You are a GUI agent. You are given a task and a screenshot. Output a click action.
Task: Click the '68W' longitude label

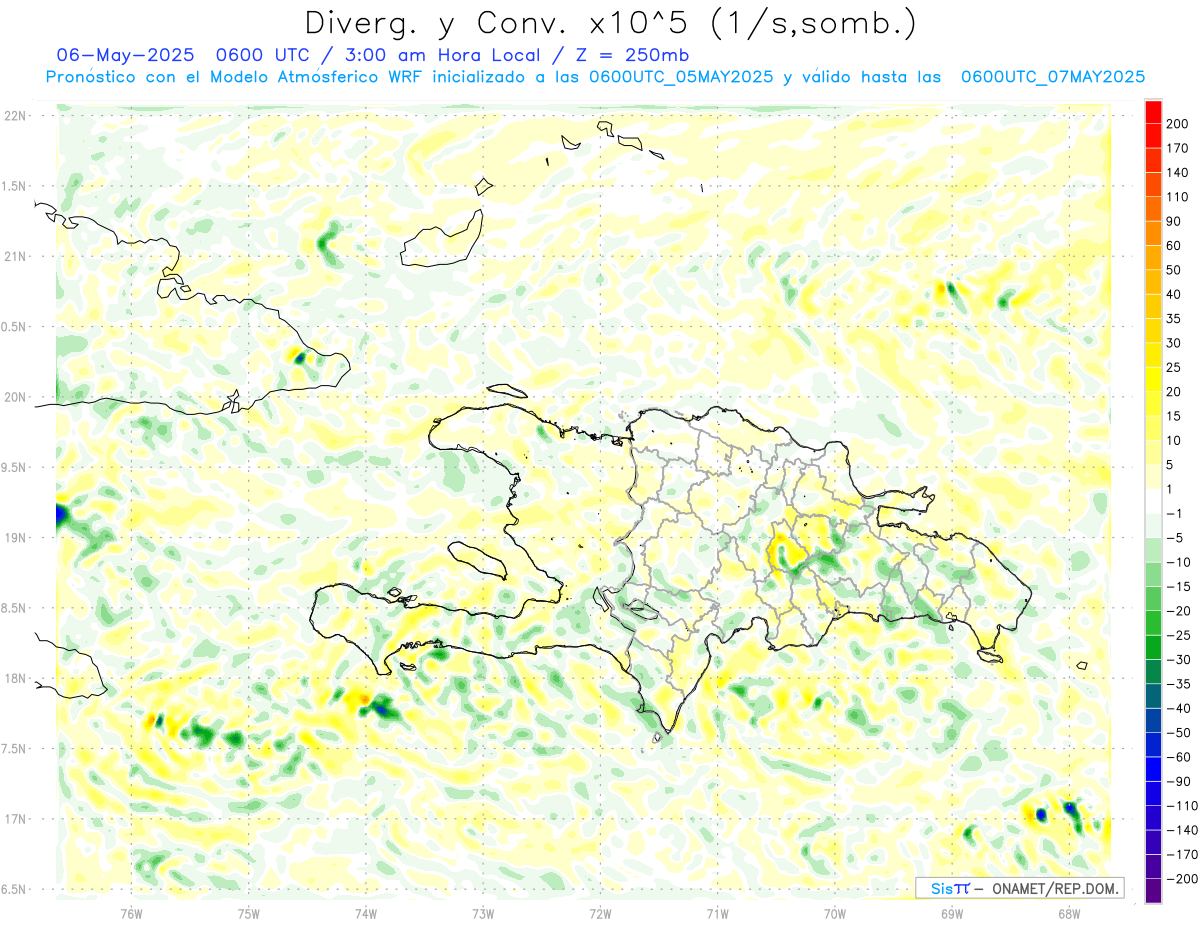pos(1069,913)
